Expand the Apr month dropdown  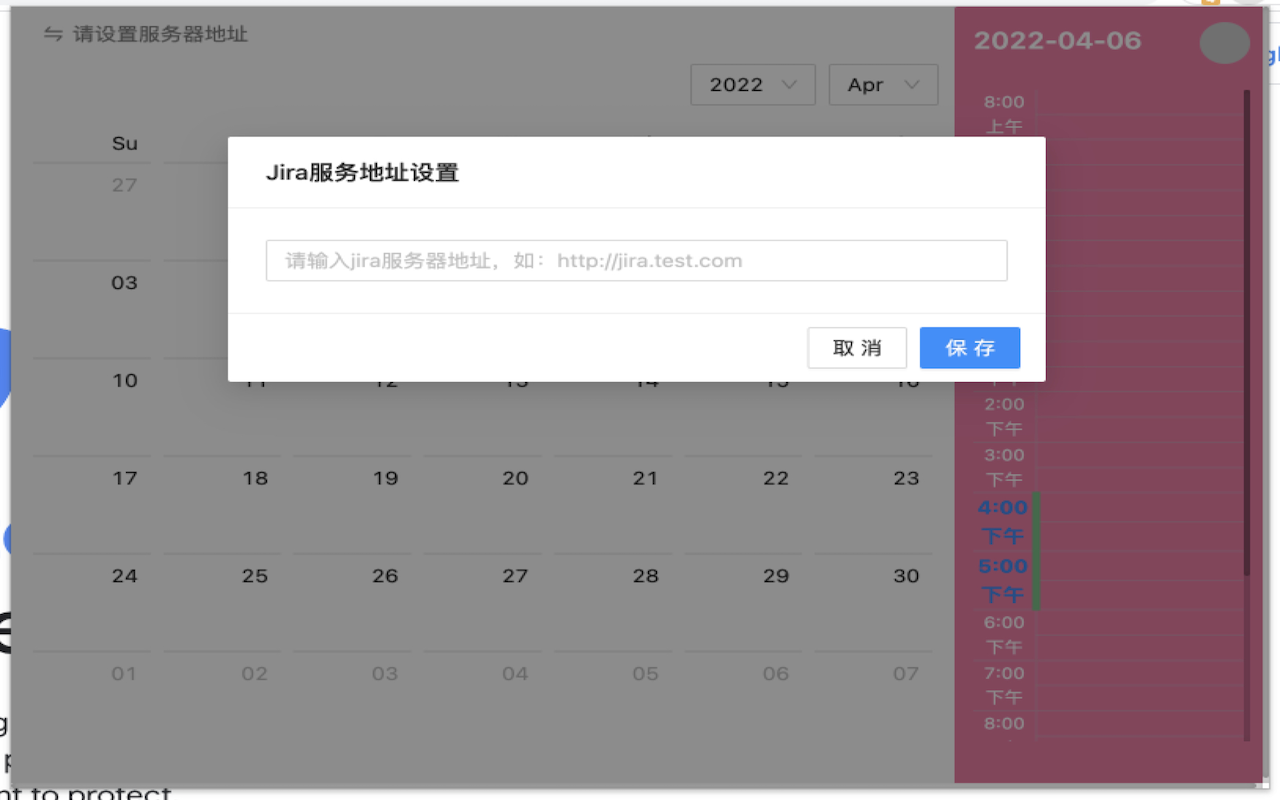click(x=883, y=85)
